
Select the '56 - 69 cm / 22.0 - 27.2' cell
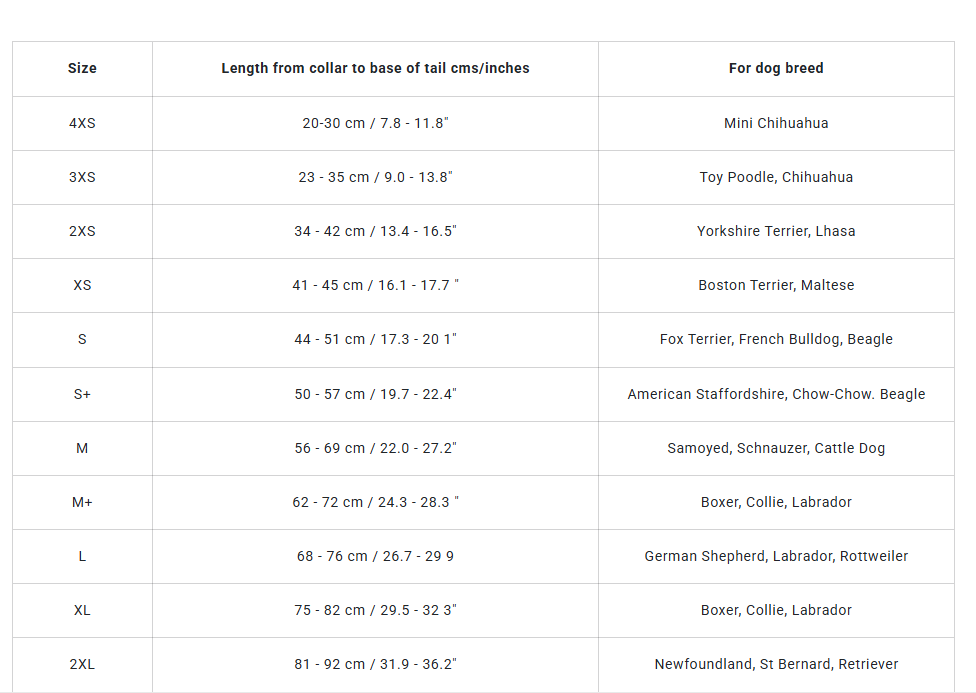[375, 448]
